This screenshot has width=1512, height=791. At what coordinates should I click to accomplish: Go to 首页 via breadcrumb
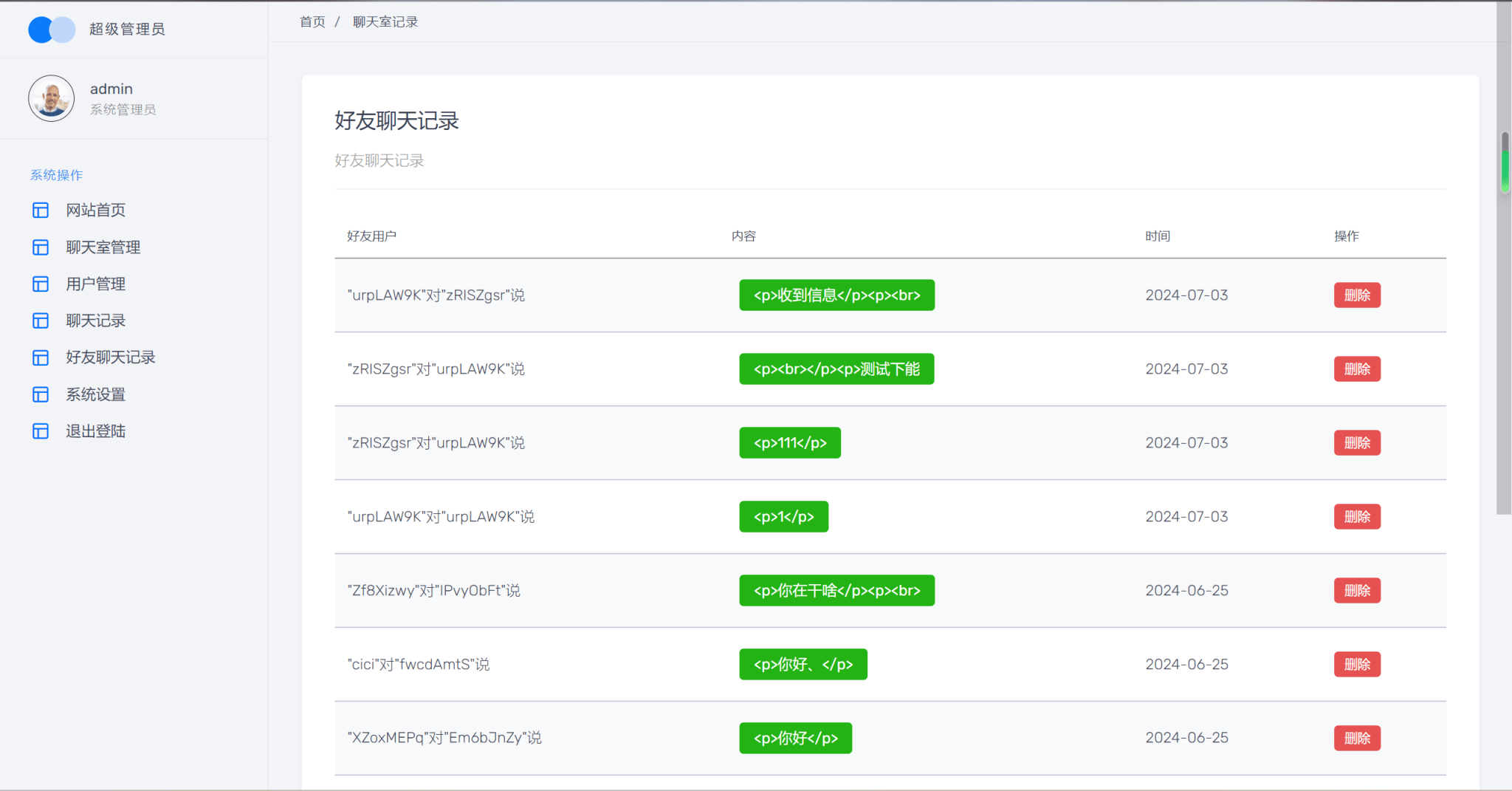click(x=312, y=22)
